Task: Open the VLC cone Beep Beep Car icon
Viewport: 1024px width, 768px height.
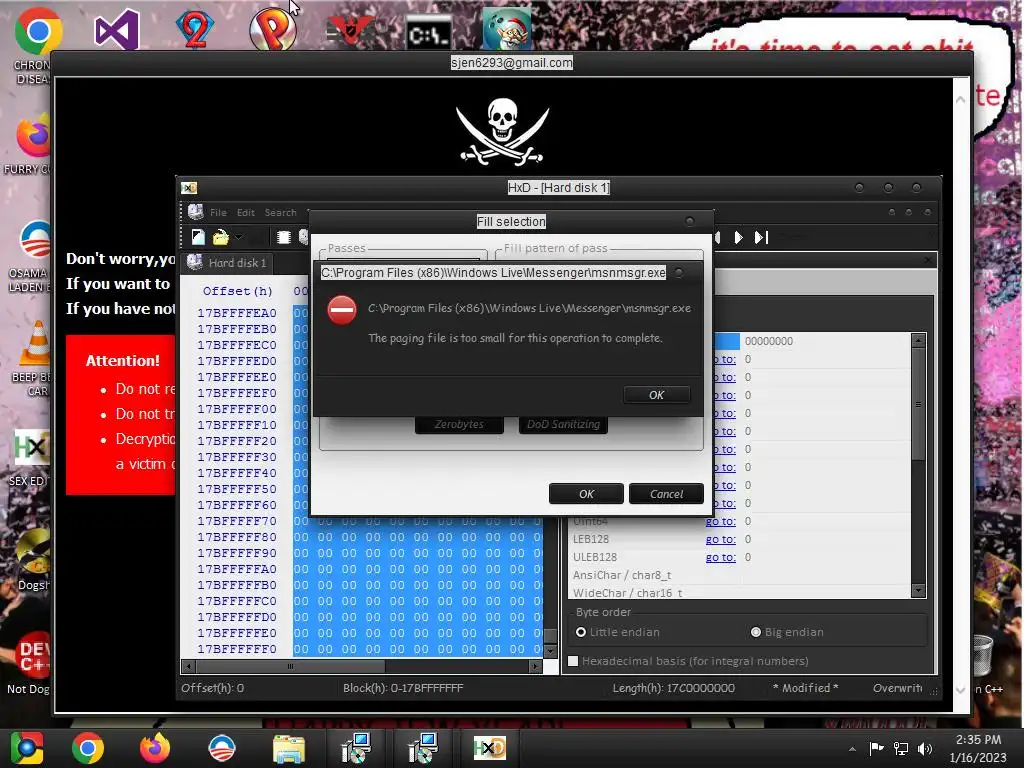Action: (35, 344)
